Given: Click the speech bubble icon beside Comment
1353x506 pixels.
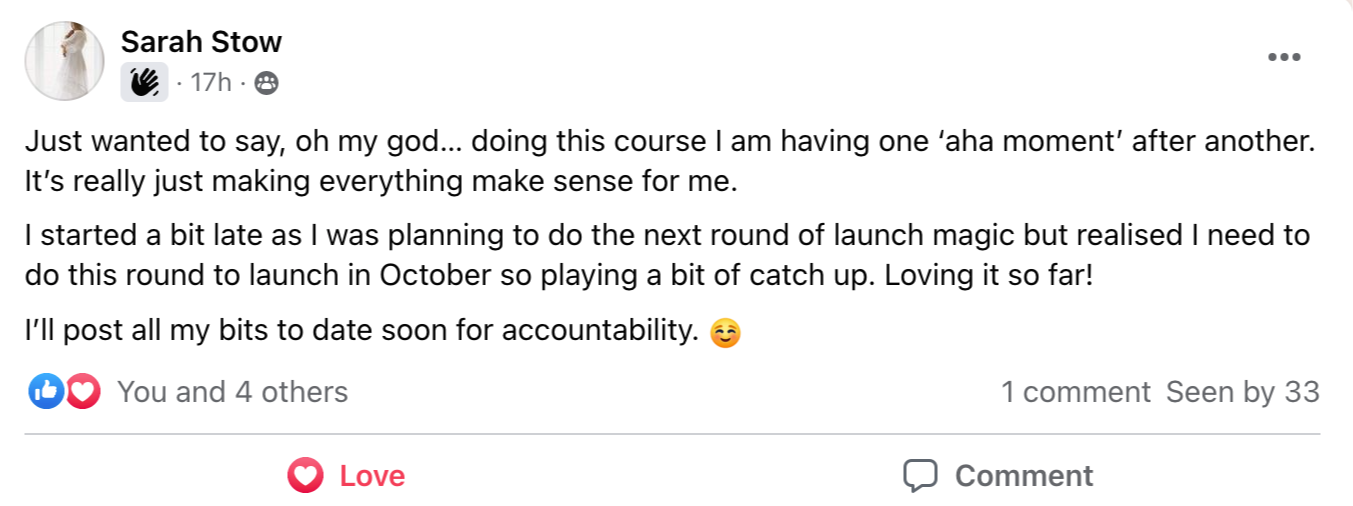Looking at the screenshot, I should click(920, 475).
